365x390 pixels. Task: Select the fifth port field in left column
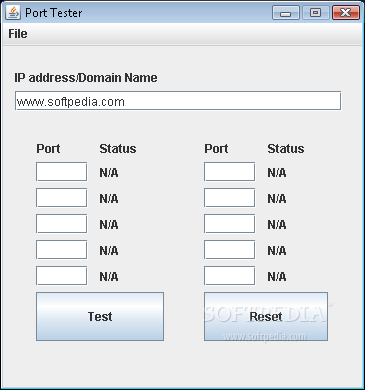[62, 276]
